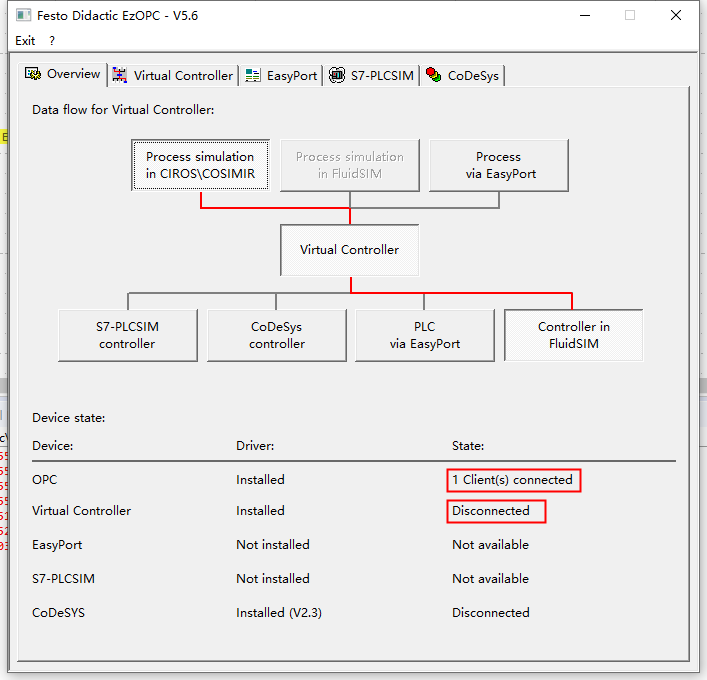The width and height of the screenshot is (707, 680).
Task: Click the OPC device row label
Action: (45, 480)
